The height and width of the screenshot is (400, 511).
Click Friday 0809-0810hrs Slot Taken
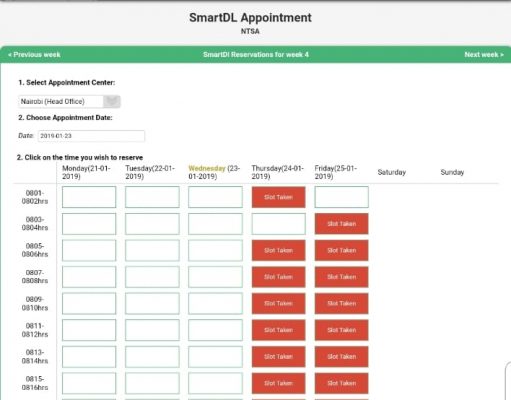[x=342, y=304]
